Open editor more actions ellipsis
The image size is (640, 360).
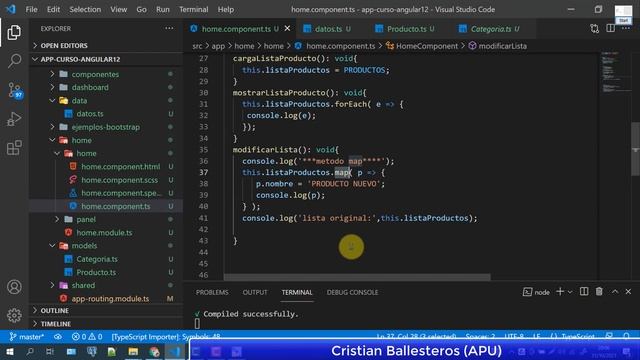pos(626,29)
